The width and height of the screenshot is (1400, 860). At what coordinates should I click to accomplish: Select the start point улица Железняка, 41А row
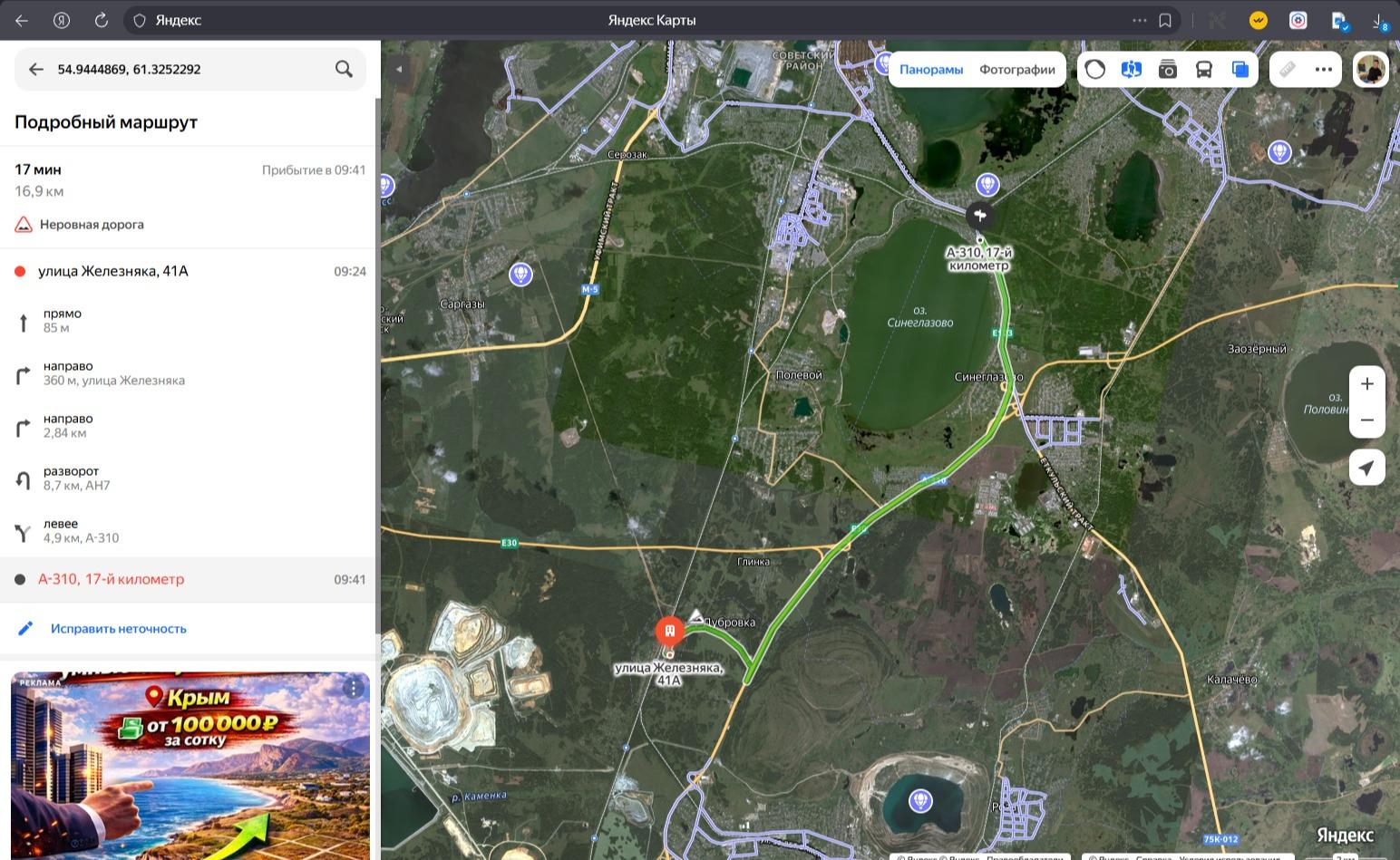click(x=189, y=271)
